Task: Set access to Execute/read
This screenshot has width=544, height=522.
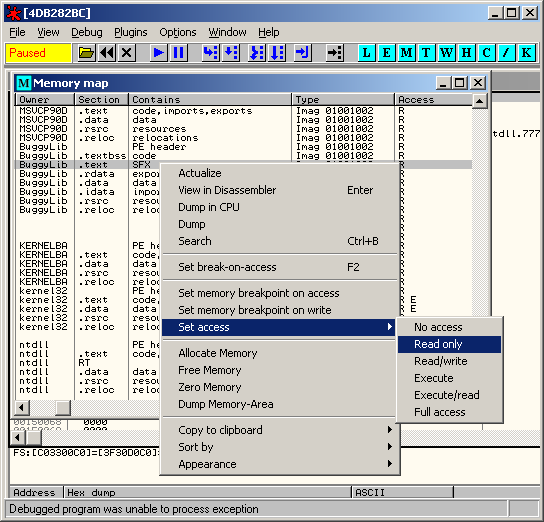Action: (449, 395)
